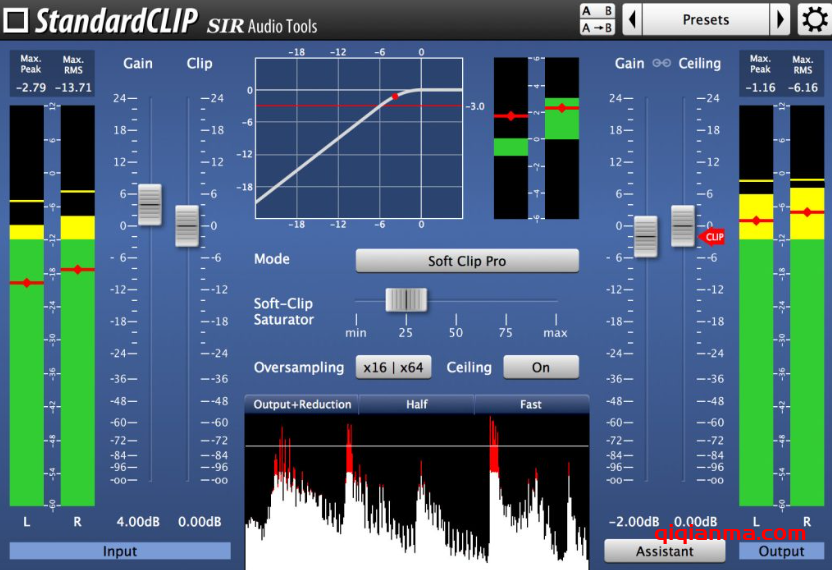Change the x16 | x64 oversampling setting
832x570 pixels.
[393, 367]
